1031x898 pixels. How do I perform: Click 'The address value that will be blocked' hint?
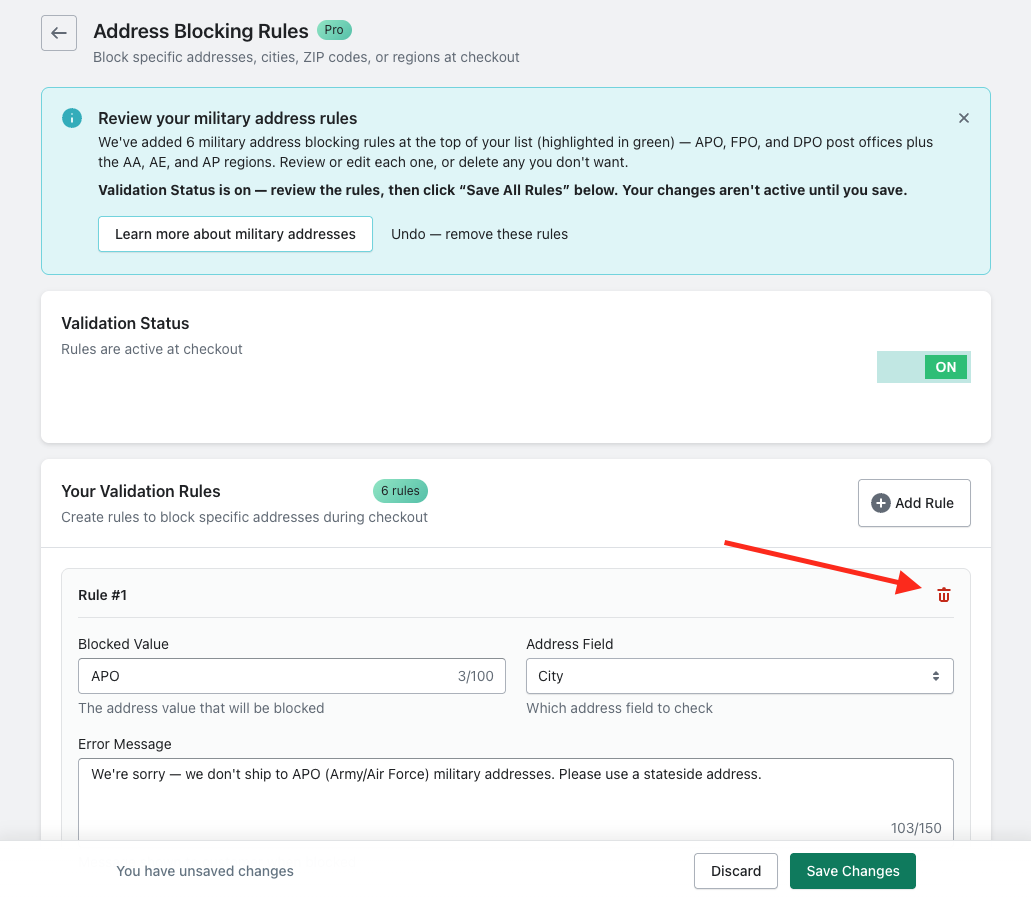201,708
